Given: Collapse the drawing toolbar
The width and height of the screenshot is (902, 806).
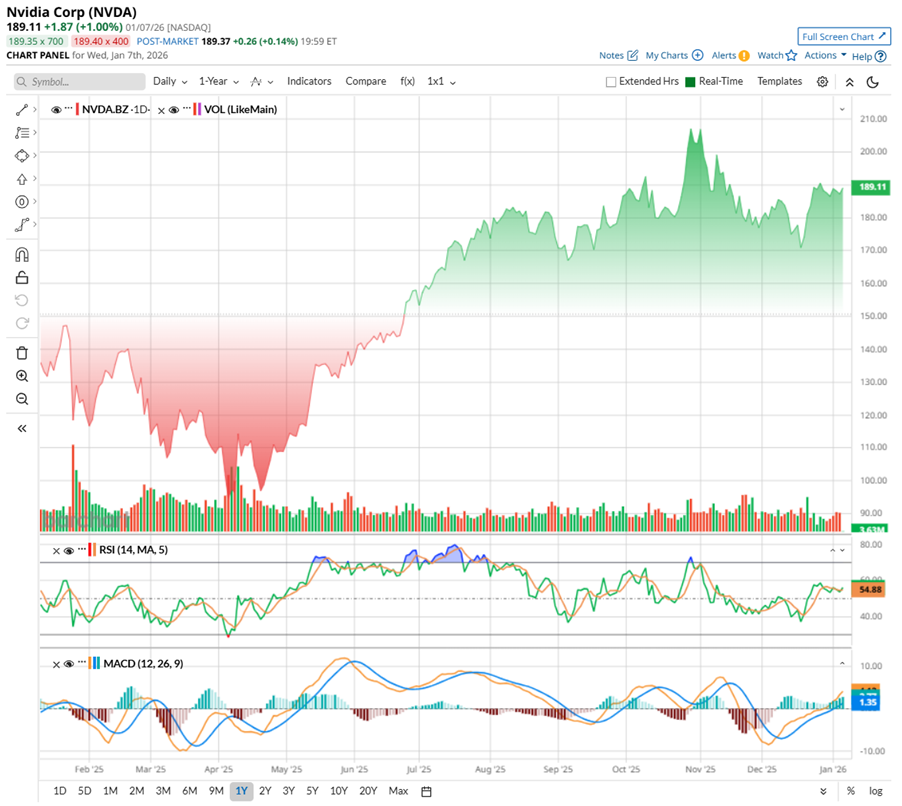Looking at the screenshot, I should pyautogui.click(x=22, y=429).
